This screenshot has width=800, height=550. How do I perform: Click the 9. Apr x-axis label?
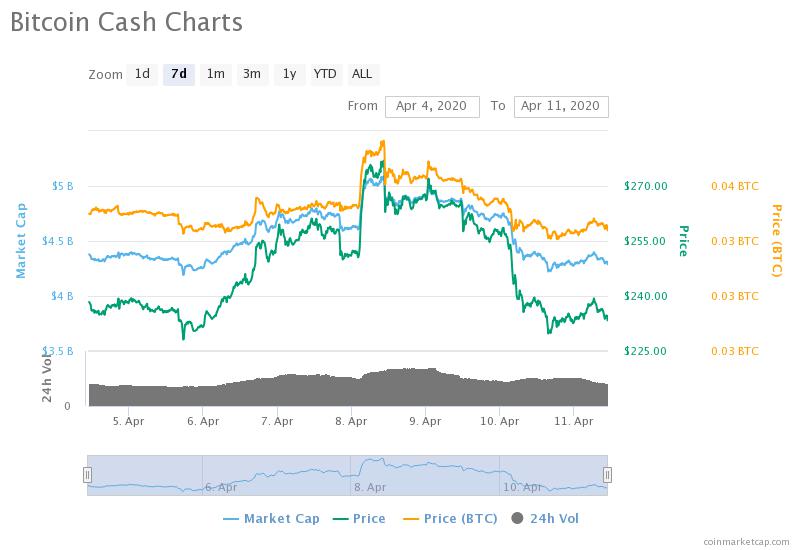426,422
